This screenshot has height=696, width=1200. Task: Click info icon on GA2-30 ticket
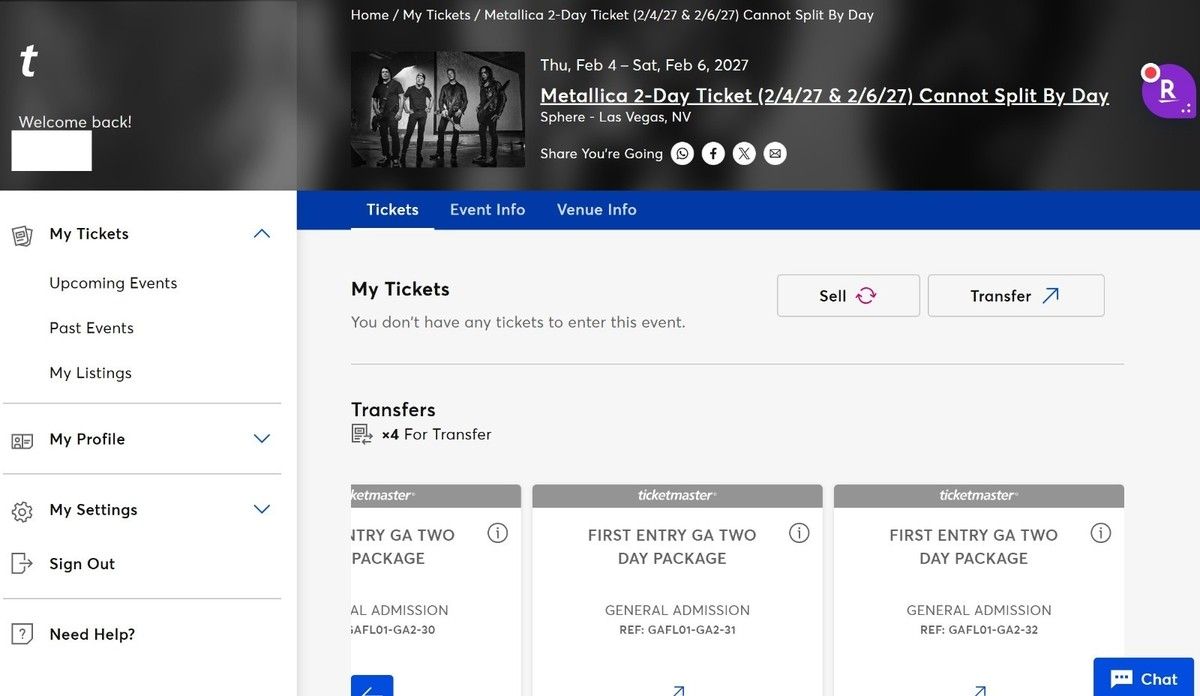point(497,533)
